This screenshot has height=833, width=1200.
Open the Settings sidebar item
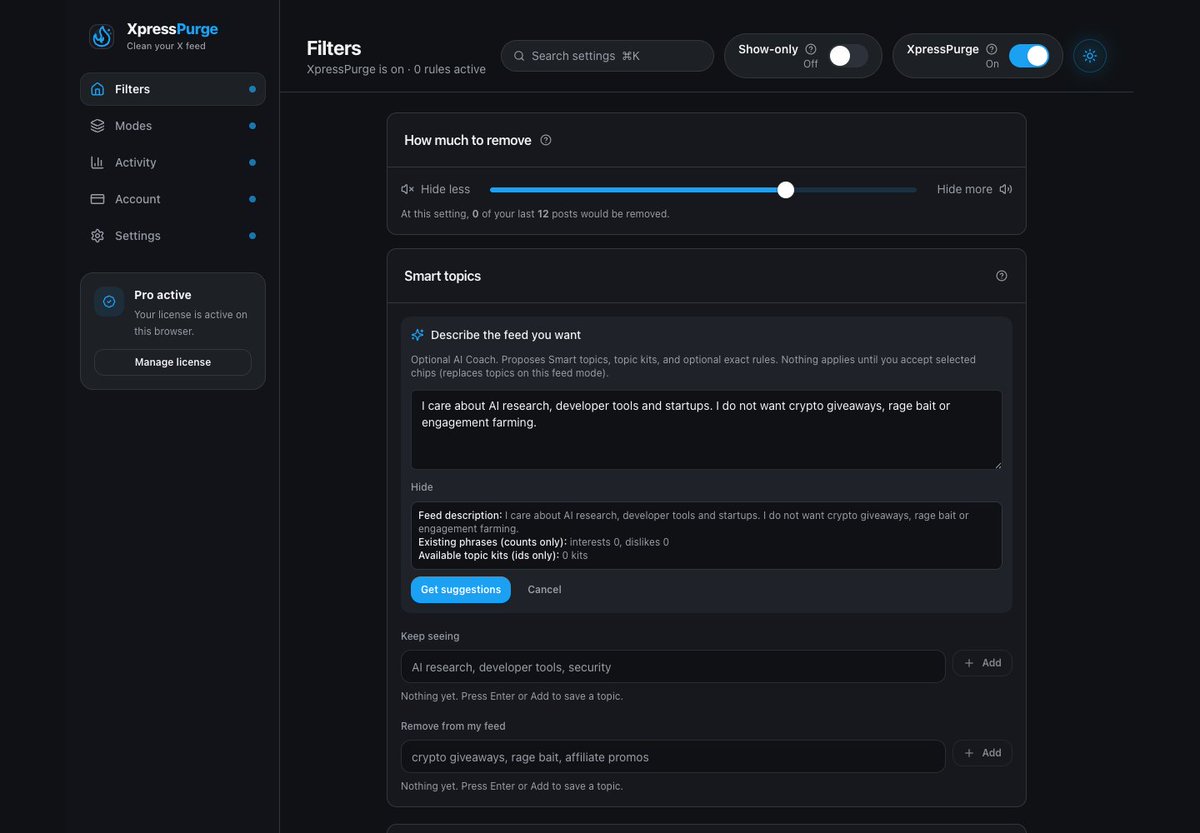click(173, 236)
